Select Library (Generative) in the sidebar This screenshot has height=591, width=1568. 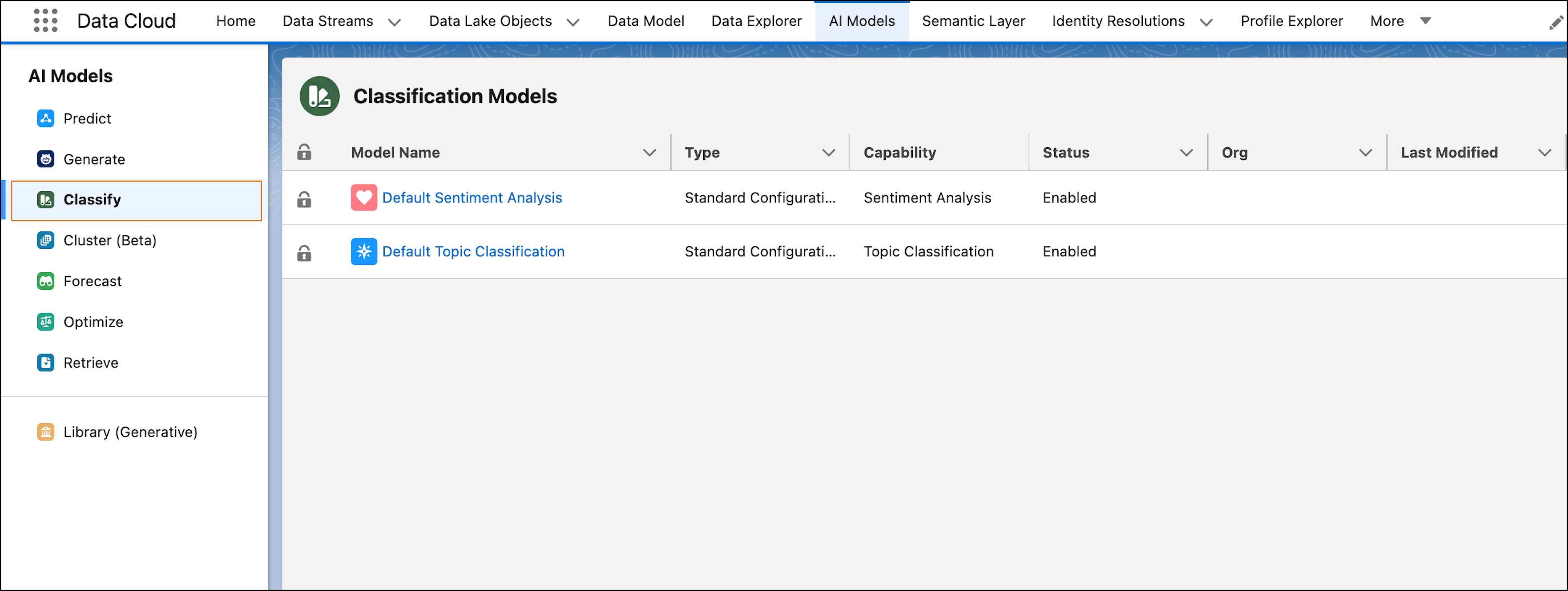pyautogui.click(x=130, y=432)
